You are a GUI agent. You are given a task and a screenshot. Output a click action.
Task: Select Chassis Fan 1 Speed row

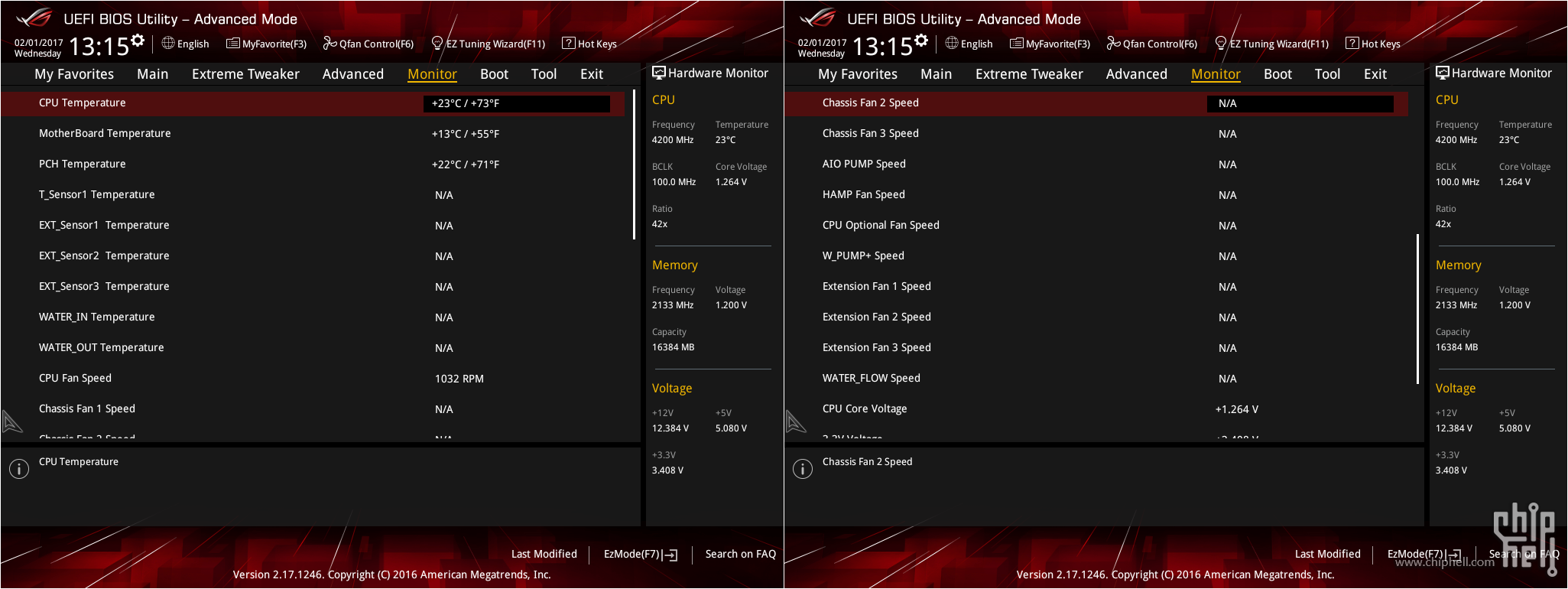point(313,409)
